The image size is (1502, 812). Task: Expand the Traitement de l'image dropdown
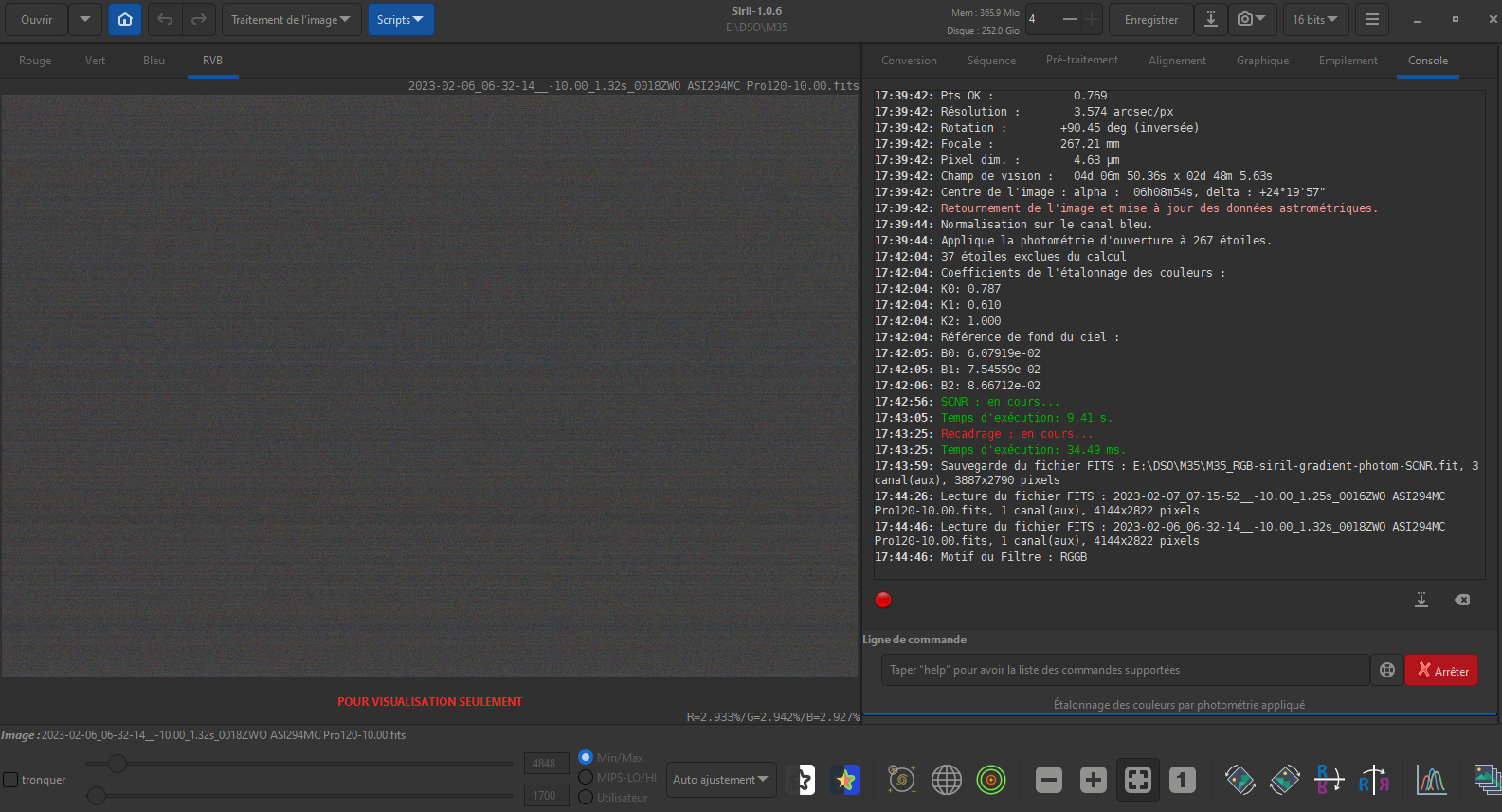tap(291, 19)
